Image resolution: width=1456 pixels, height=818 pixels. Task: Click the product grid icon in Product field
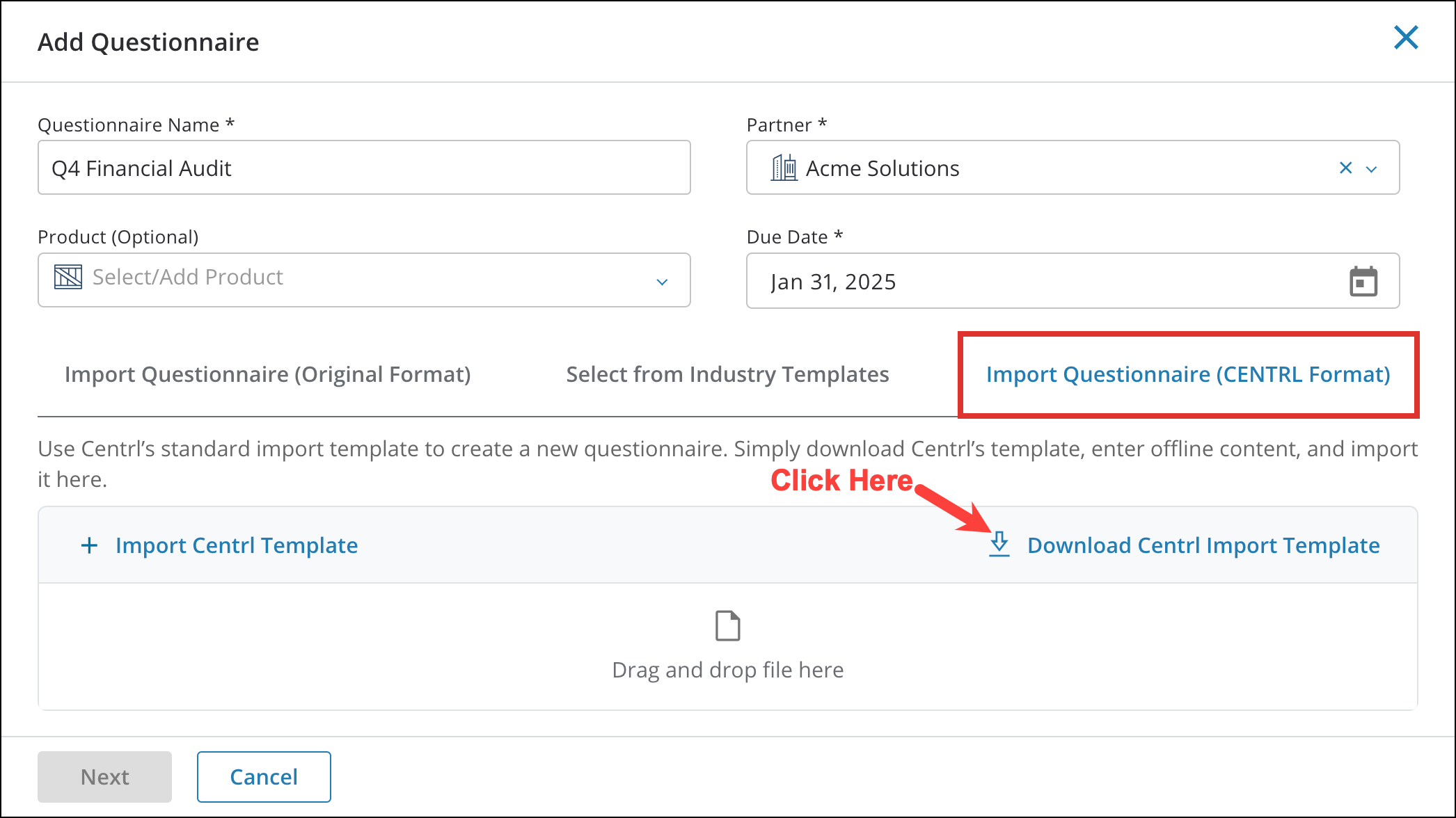click(x=69, y=277)
